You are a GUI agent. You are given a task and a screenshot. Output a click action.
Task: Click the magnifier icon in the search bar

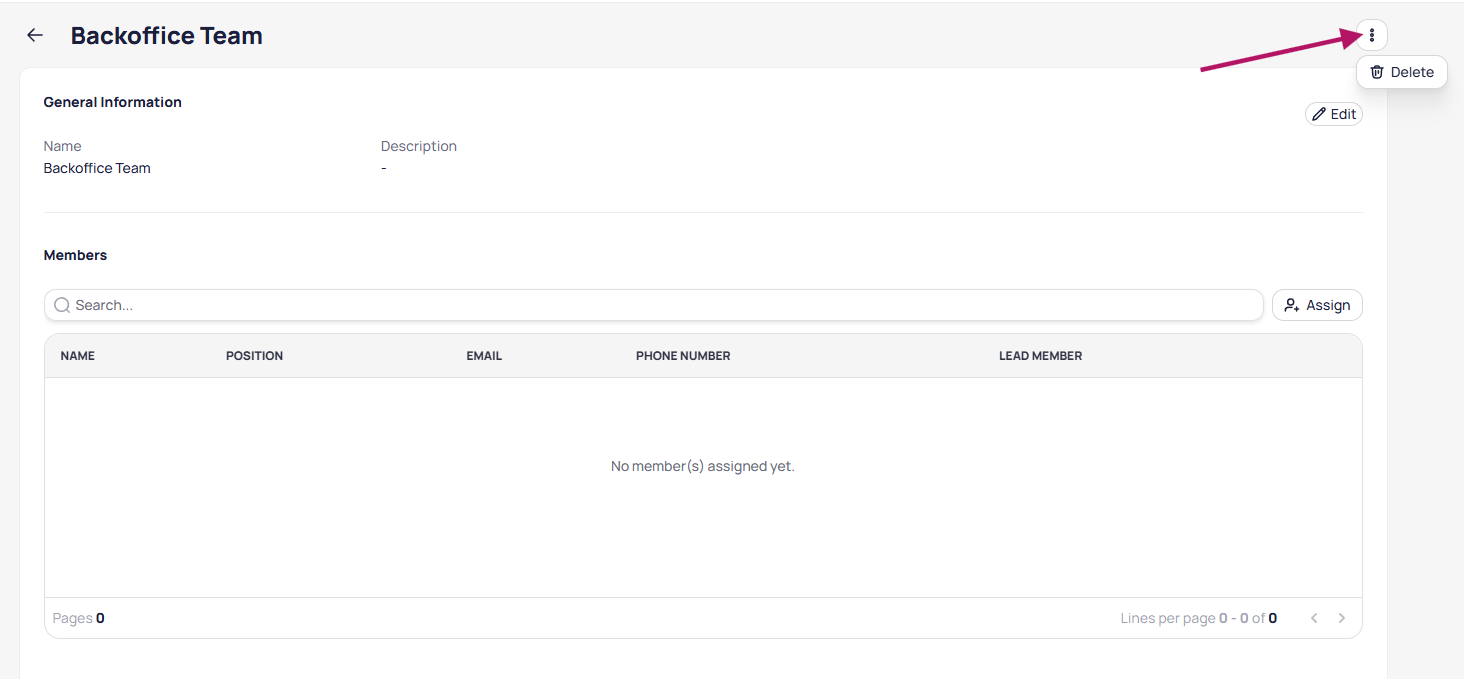tap(62, 305)
